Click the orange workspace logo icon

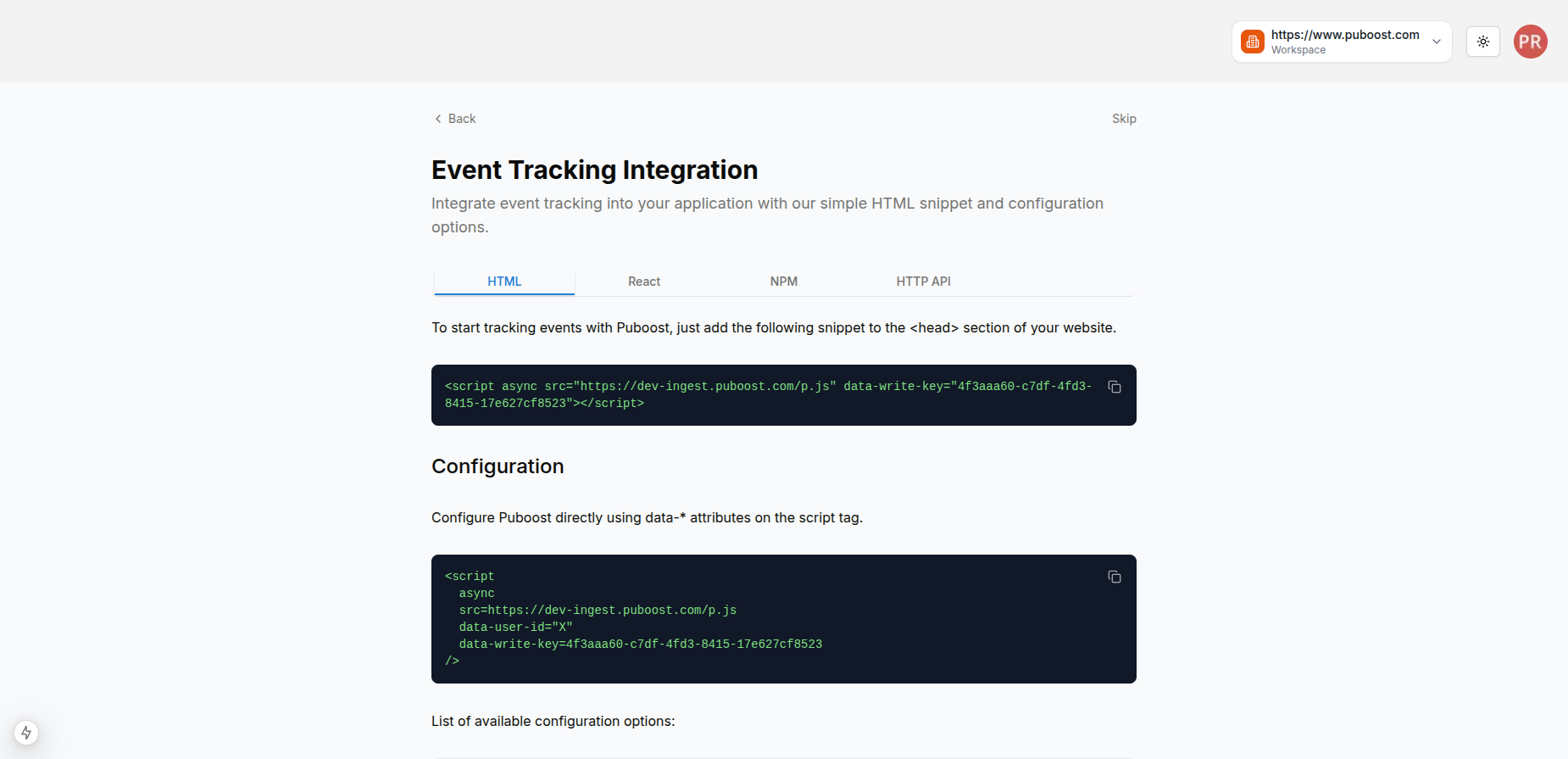[x=1252, y=42]
